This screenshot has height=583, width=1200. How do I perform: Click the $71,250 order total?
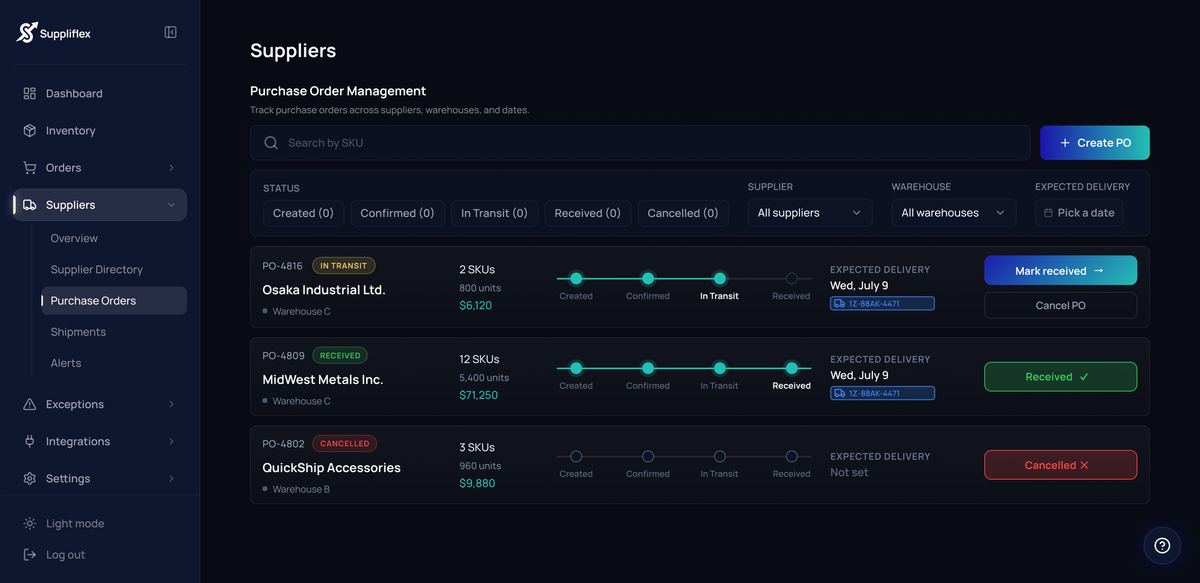pos(479,395)
